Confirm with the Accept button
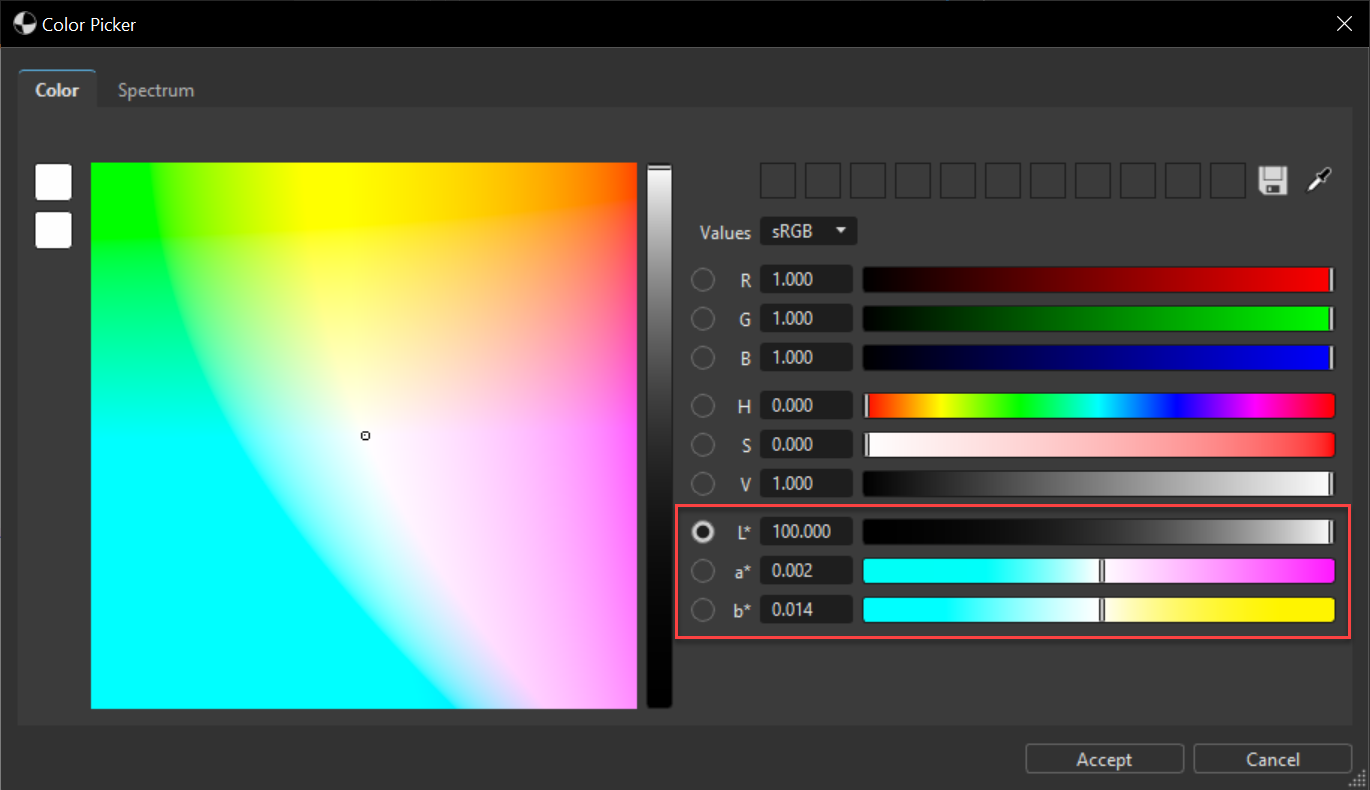The image size is (1370, 790). 1104,759
